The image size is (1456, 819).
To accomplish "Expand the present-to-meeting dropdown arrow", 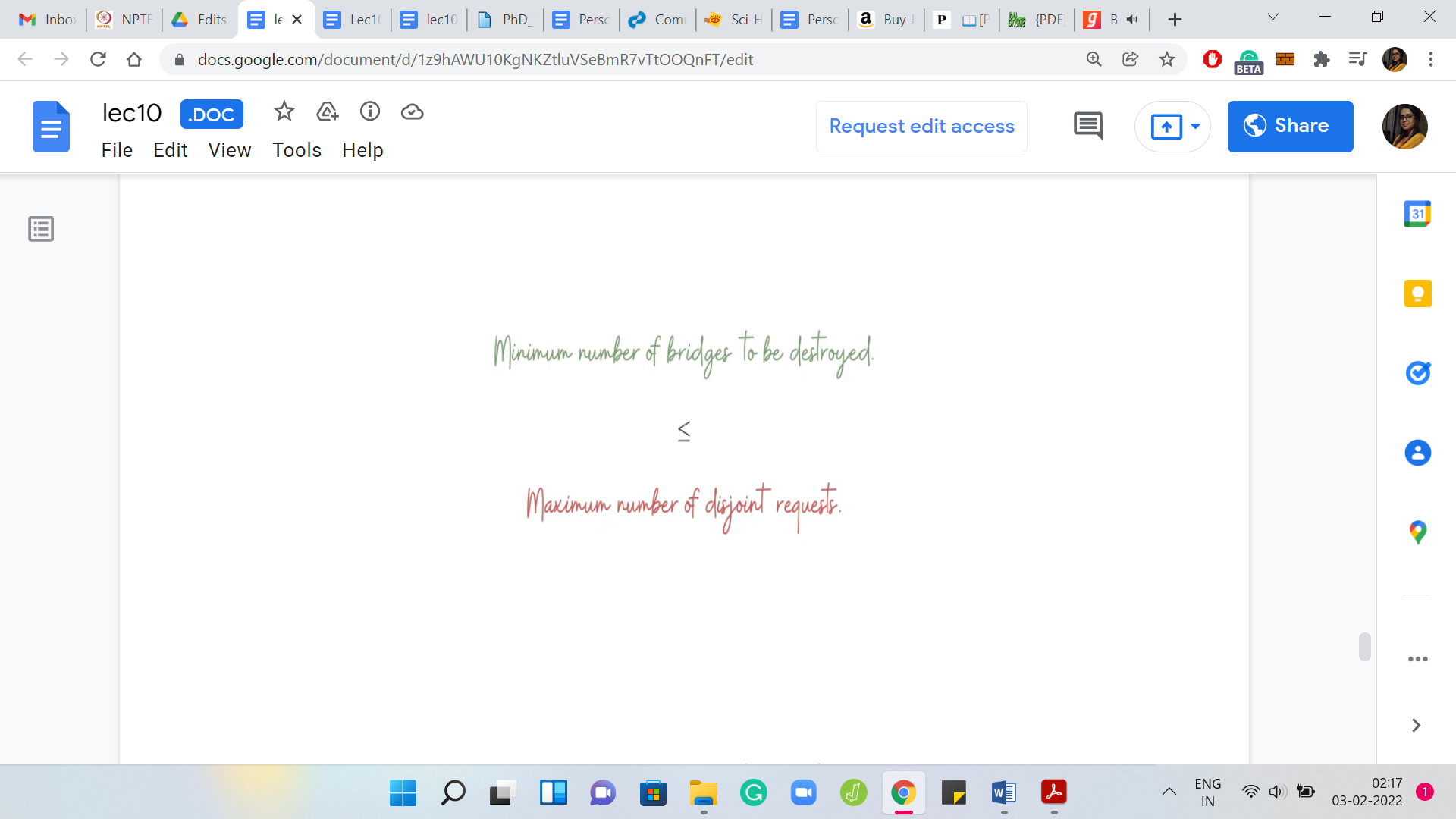I will [x=1195, y=126].
